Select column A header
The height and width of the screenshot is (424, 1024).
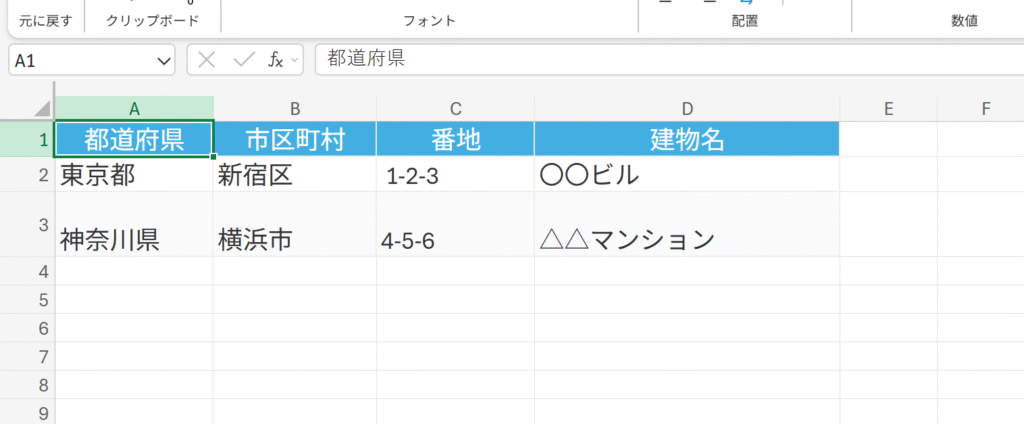pyautogui.click(x=134, y=108)
